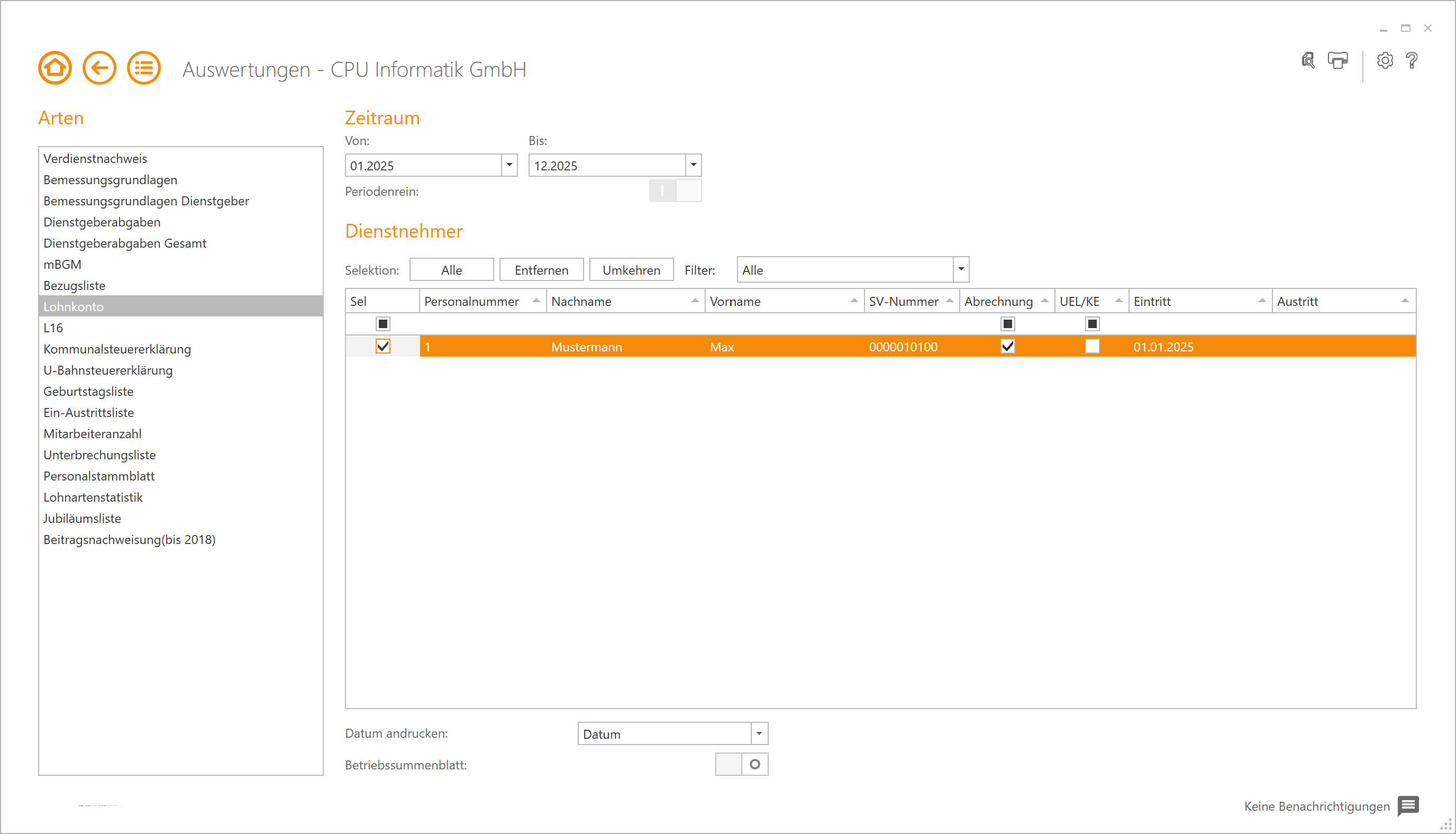The height and width of the screenshot is (834, 1456).
Task: Open the Filter Alle dropdown
Action: tap(961, 269)
